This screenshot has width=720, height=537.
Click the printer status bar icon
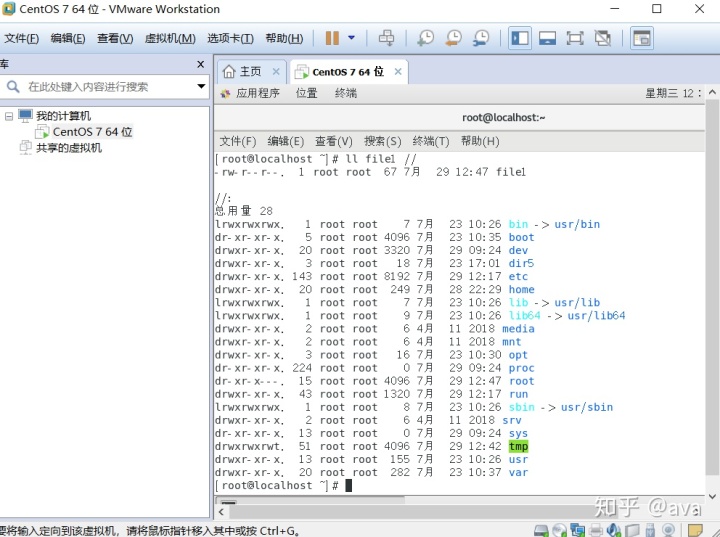(x=596, y=530)
